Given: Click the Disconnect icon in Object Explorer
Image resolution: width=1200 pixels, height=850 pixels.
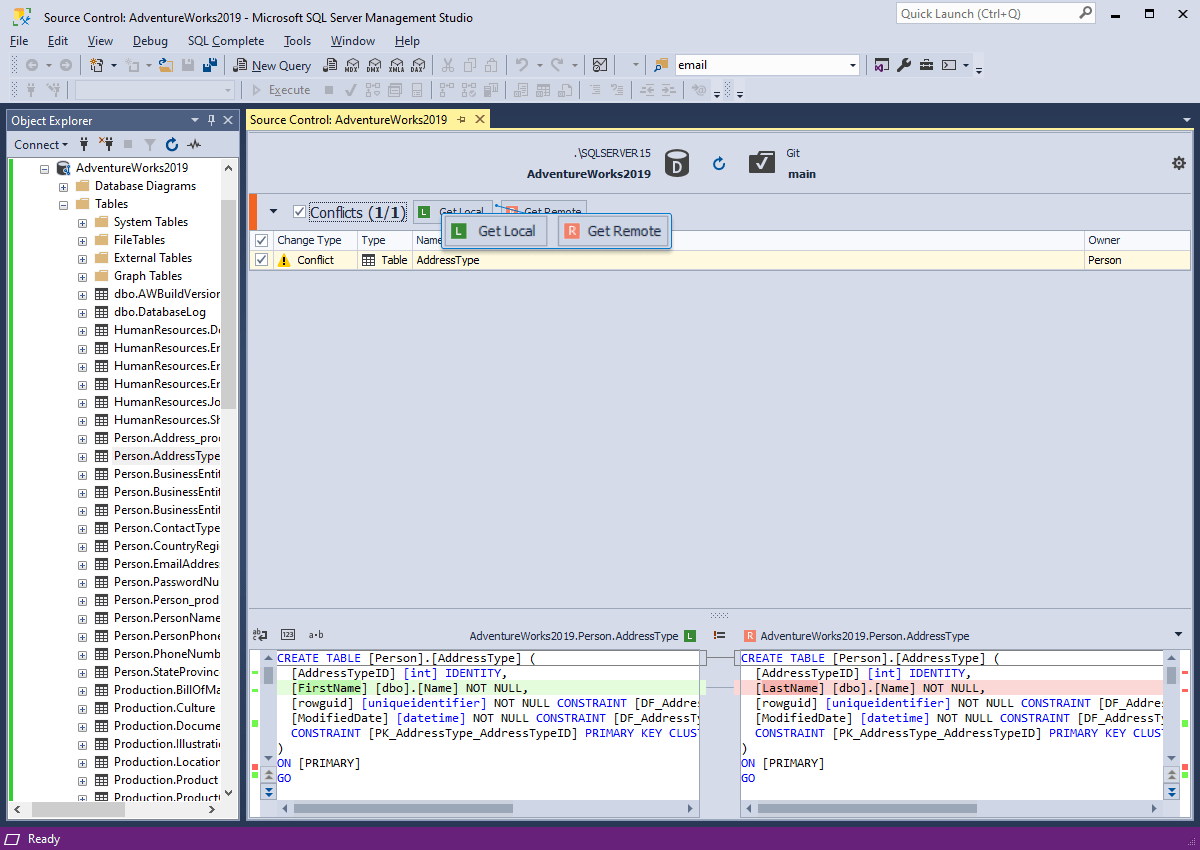Looking at the screenshot, I should tap(106, 144).
